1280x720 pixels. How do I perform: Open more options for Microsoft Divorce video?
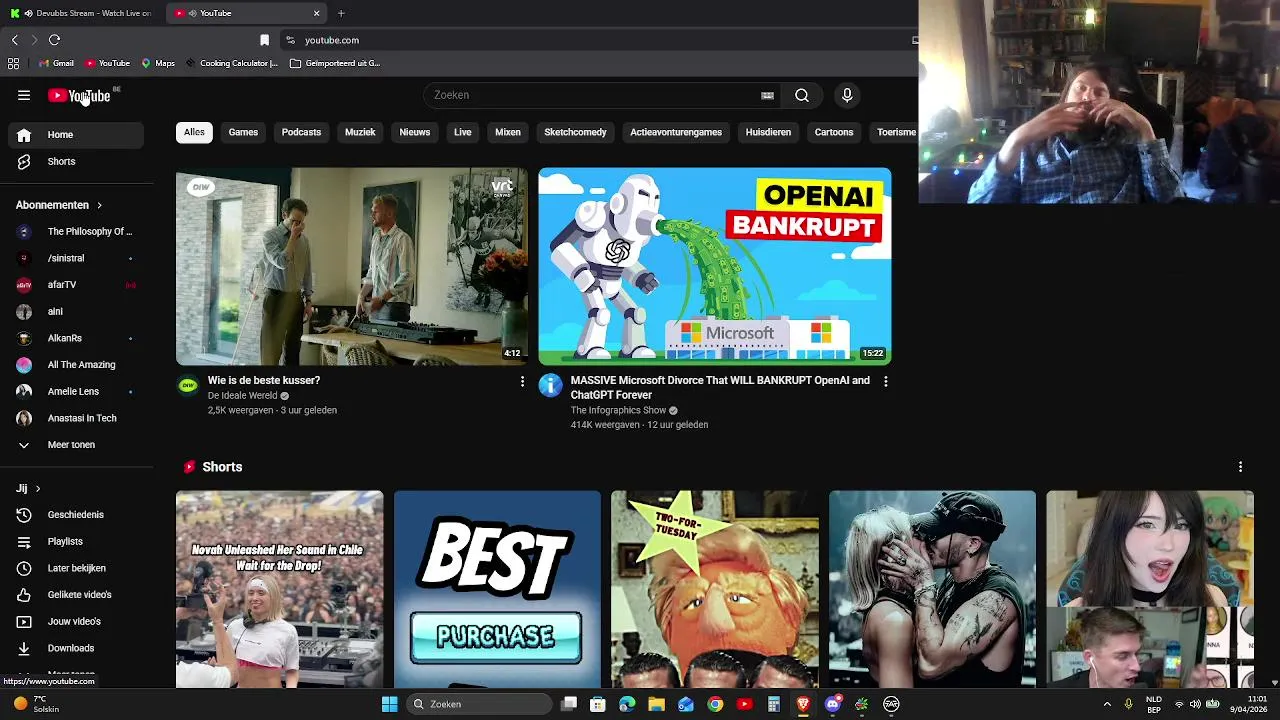[x=885, y=381]
